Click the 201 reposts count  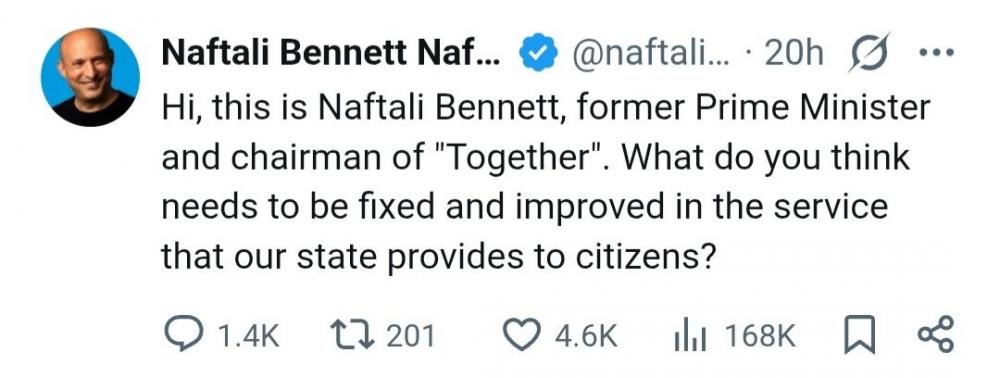pos(411,336)
